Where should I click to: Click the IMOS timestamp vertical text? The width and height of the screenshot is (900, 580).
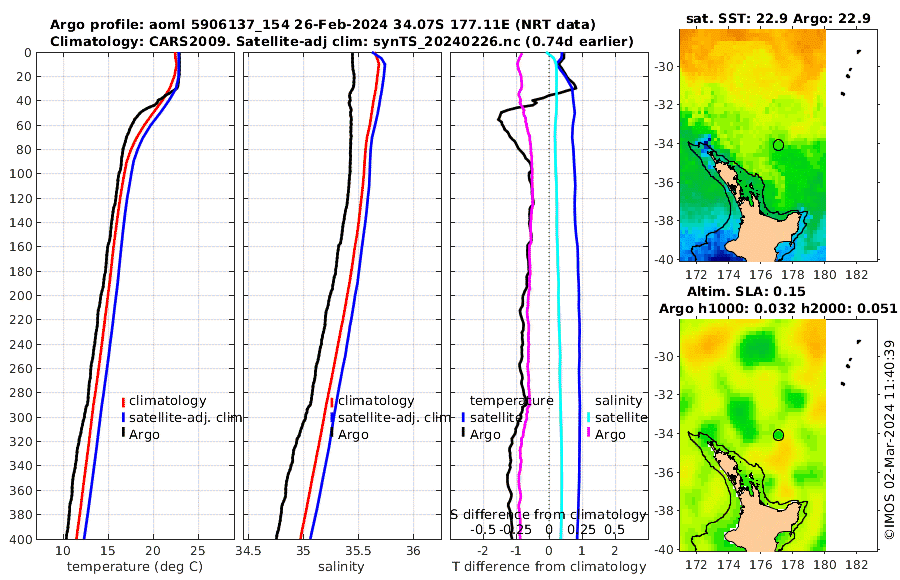pyautogui.click(x=890, y=439)
